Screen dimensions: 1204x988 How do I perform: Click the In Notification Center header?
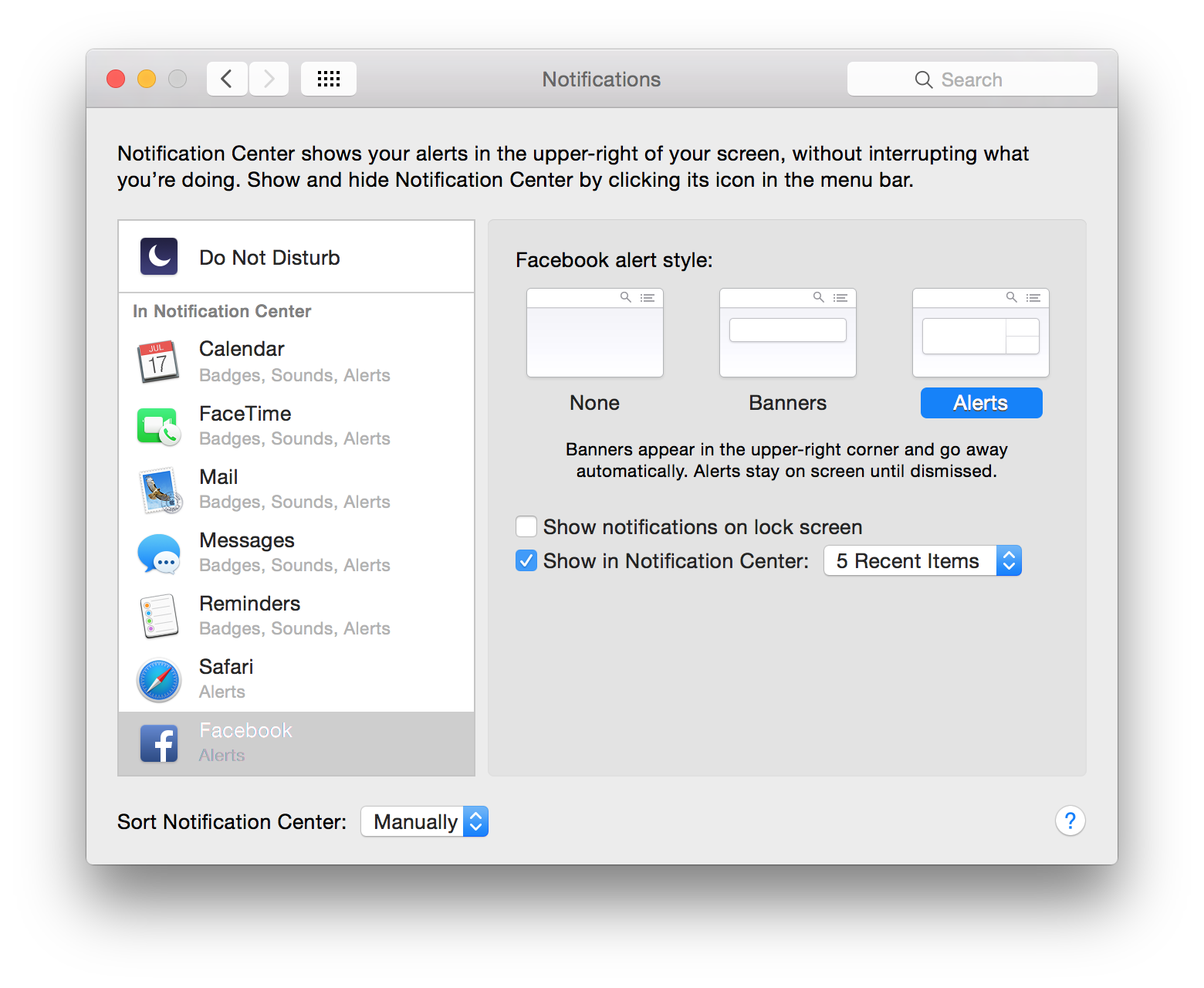(222, 311)
